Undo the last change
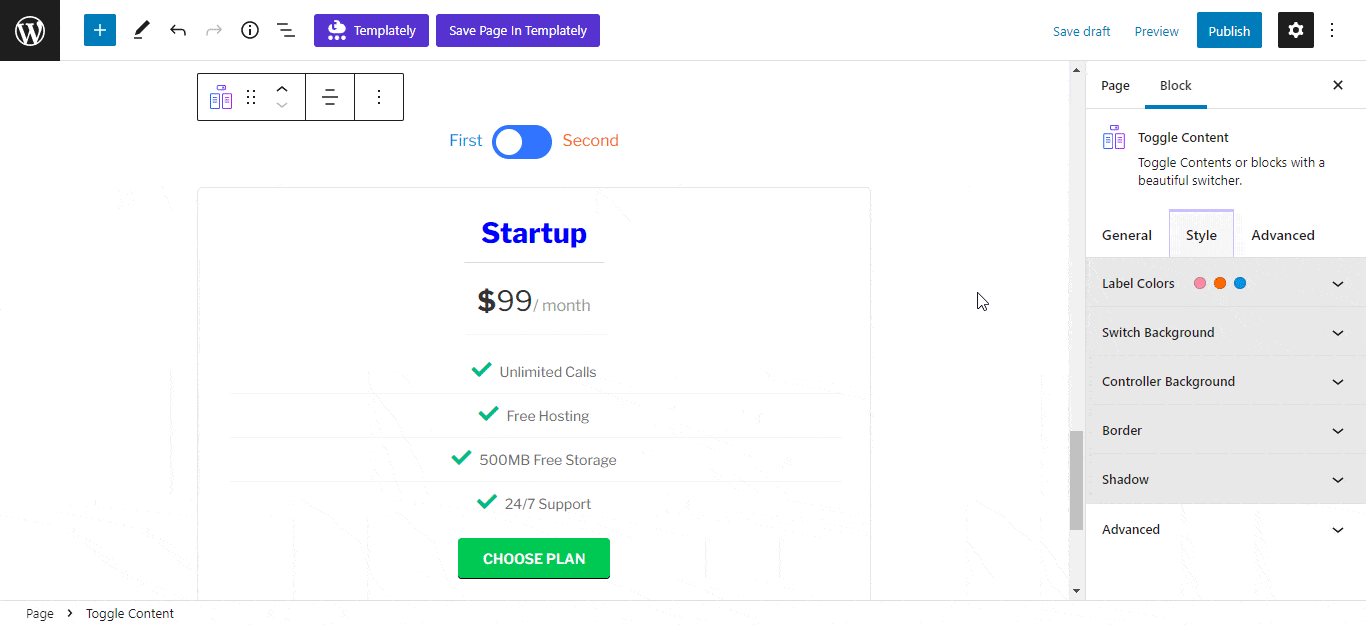The height and width of the screenshot is (625, 1366). [178, 30]
